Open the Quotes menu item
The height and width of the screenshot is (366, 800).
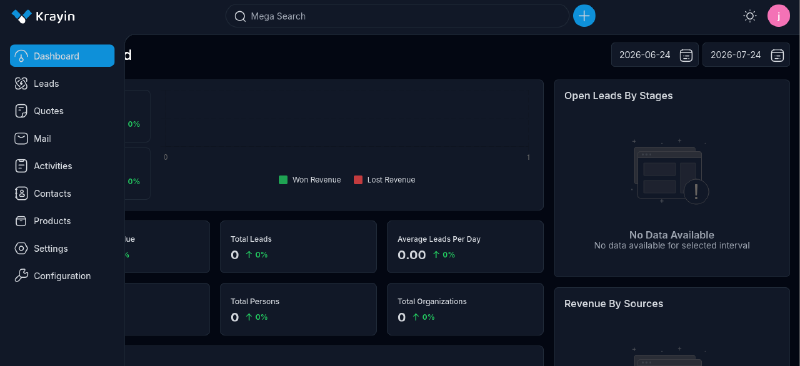[x=62, y=111]
